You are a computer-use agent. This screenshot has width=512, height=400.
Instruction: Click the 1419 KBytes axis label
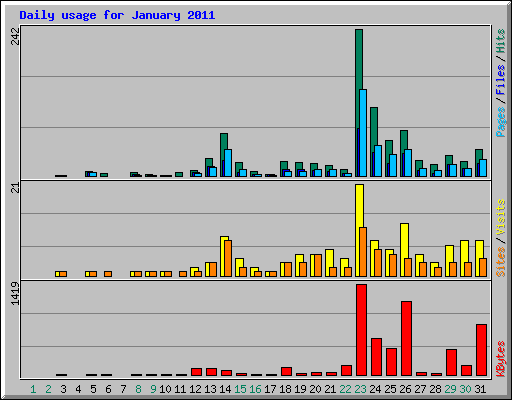(x=15, y=293)
